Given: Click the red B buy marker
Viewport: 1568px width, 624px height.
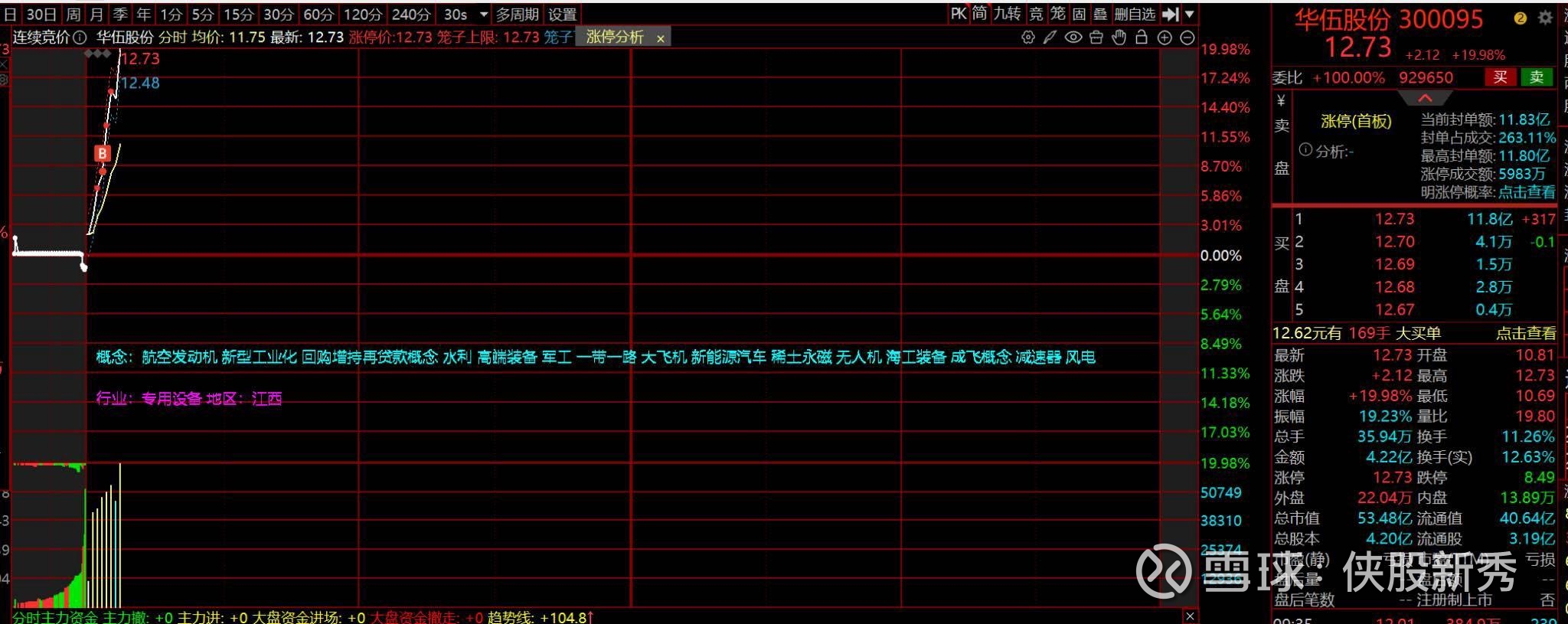Looking at the screenshot, I should pyautogui.click(x=103, y=153).
